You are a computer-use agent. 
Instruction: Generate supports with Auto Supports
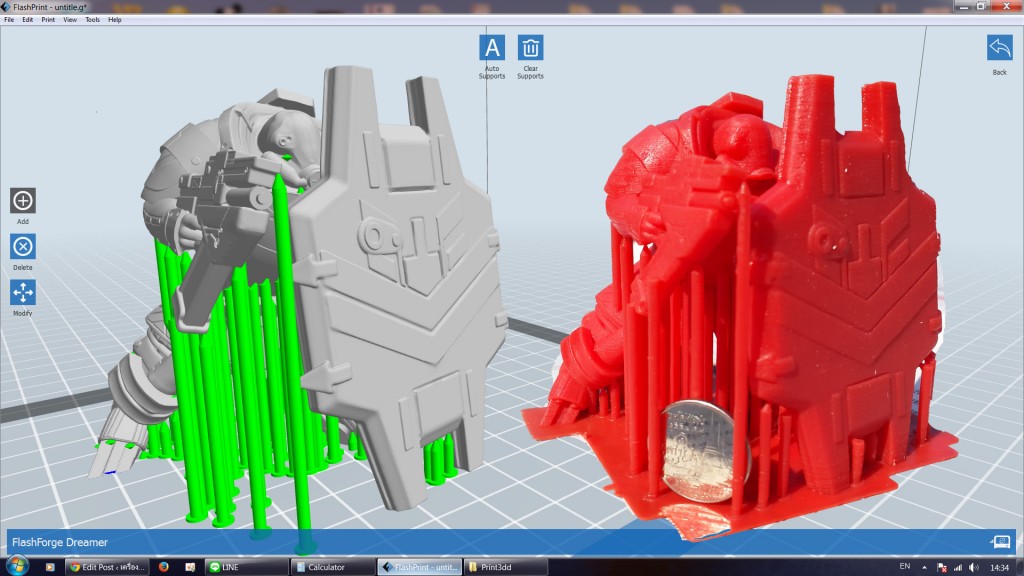coord(492,48)
